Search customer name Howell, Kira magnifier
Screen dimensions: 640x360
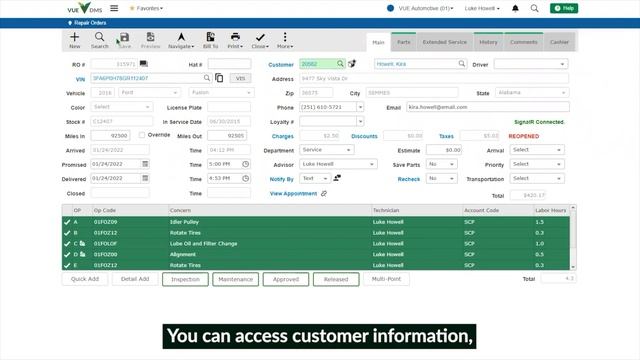click(x=462, y=64)
